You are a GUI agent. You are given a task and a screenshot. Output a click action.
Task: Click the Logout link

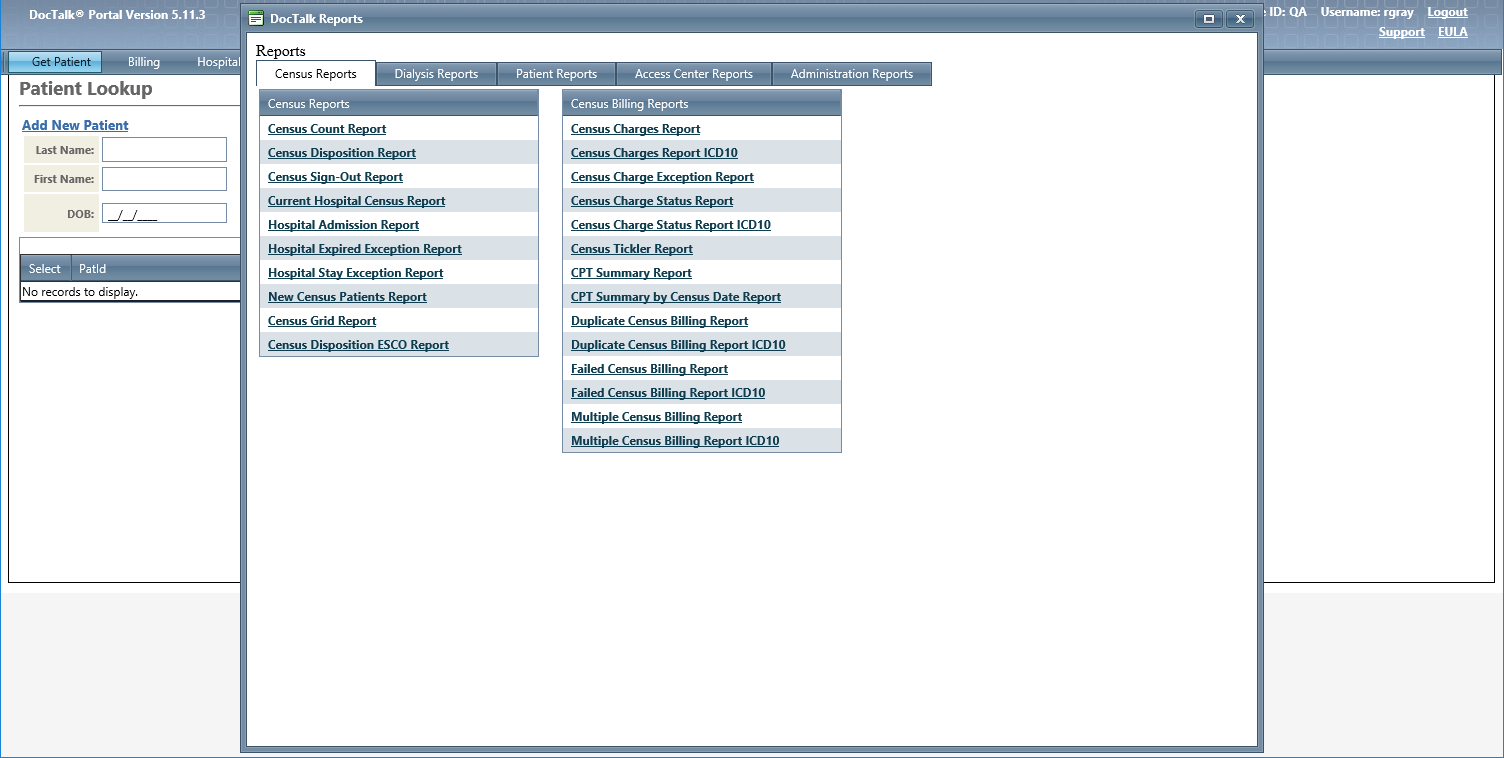pos(1447,12)
